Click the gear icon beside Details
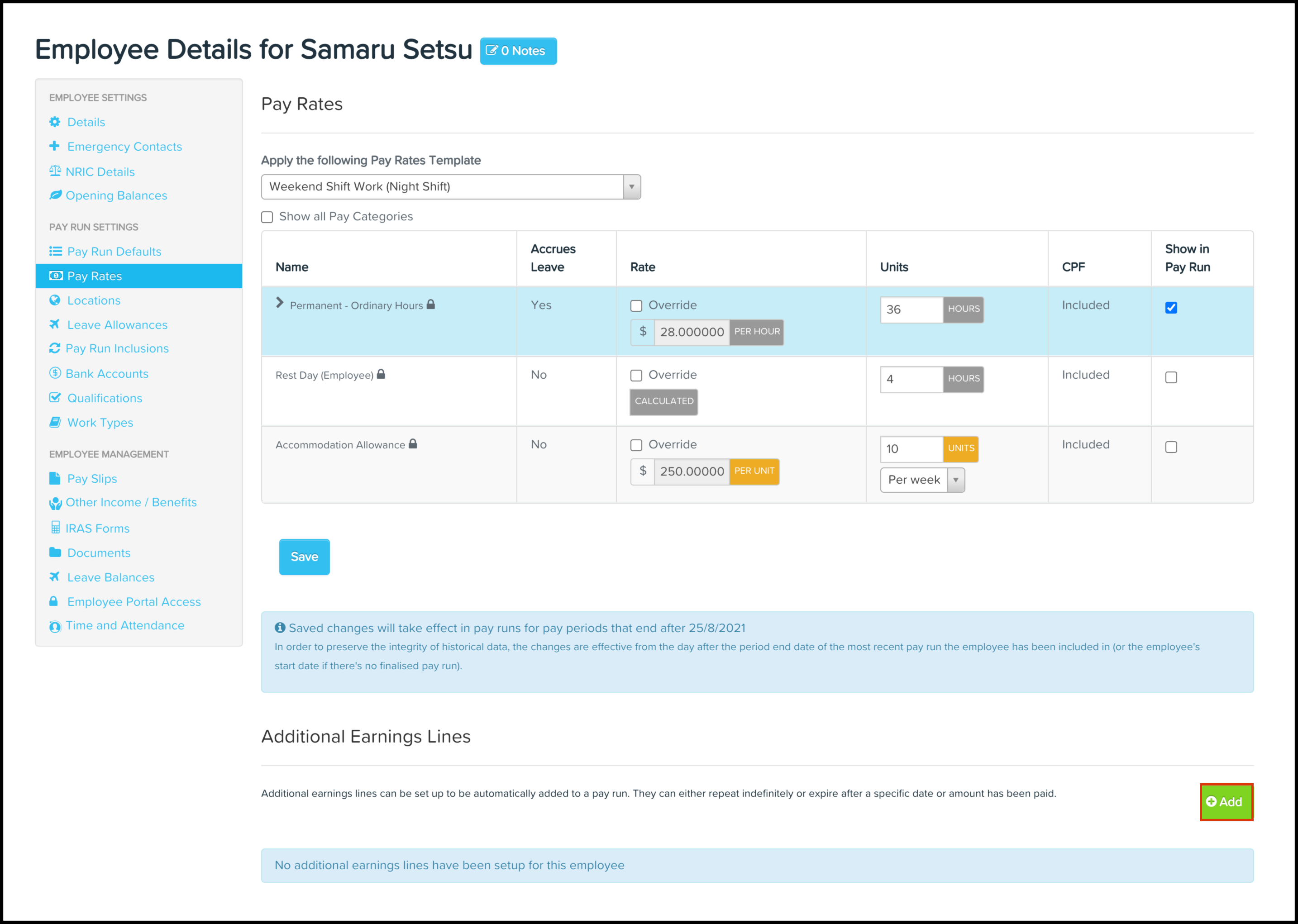The height and width of the screenshot is (924, 1298). (x=55, y=122)
